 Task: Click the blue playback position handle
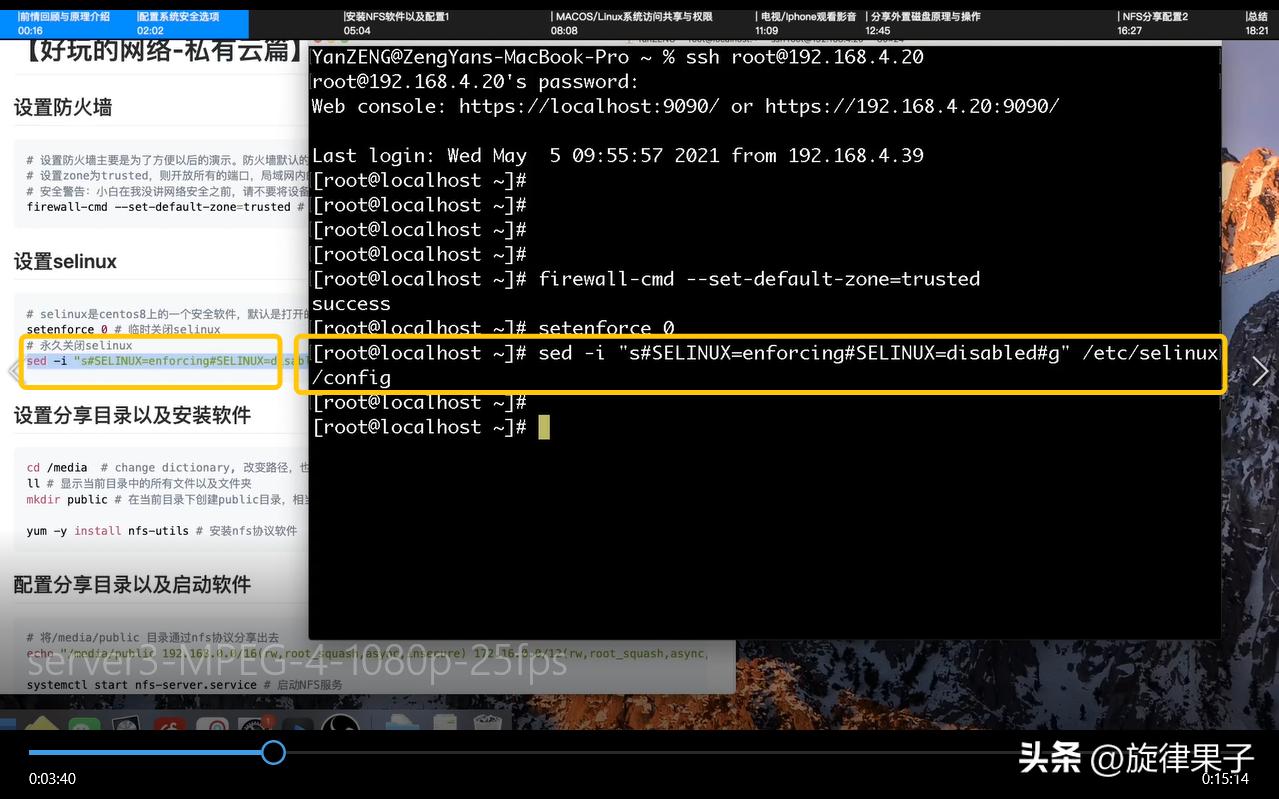click(273, 752)
